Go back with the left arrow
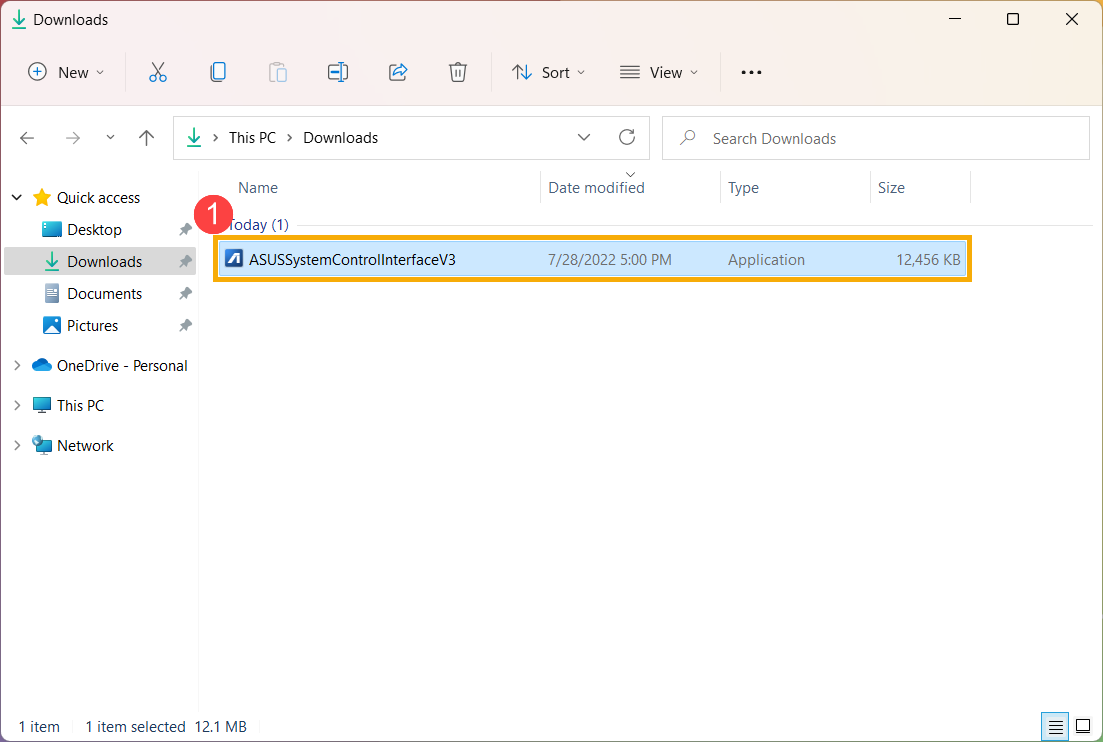1103x742 pixels. click(27, 138)
